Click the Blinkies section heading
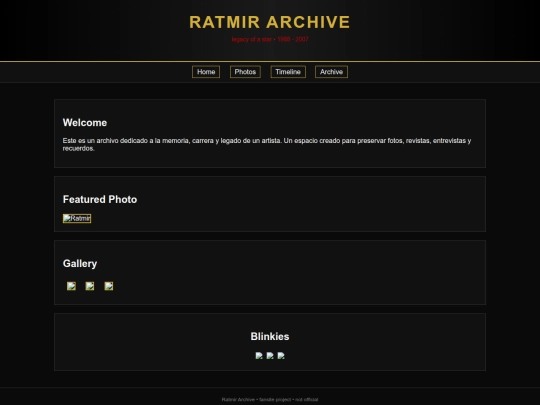 [x=270, y=336]
